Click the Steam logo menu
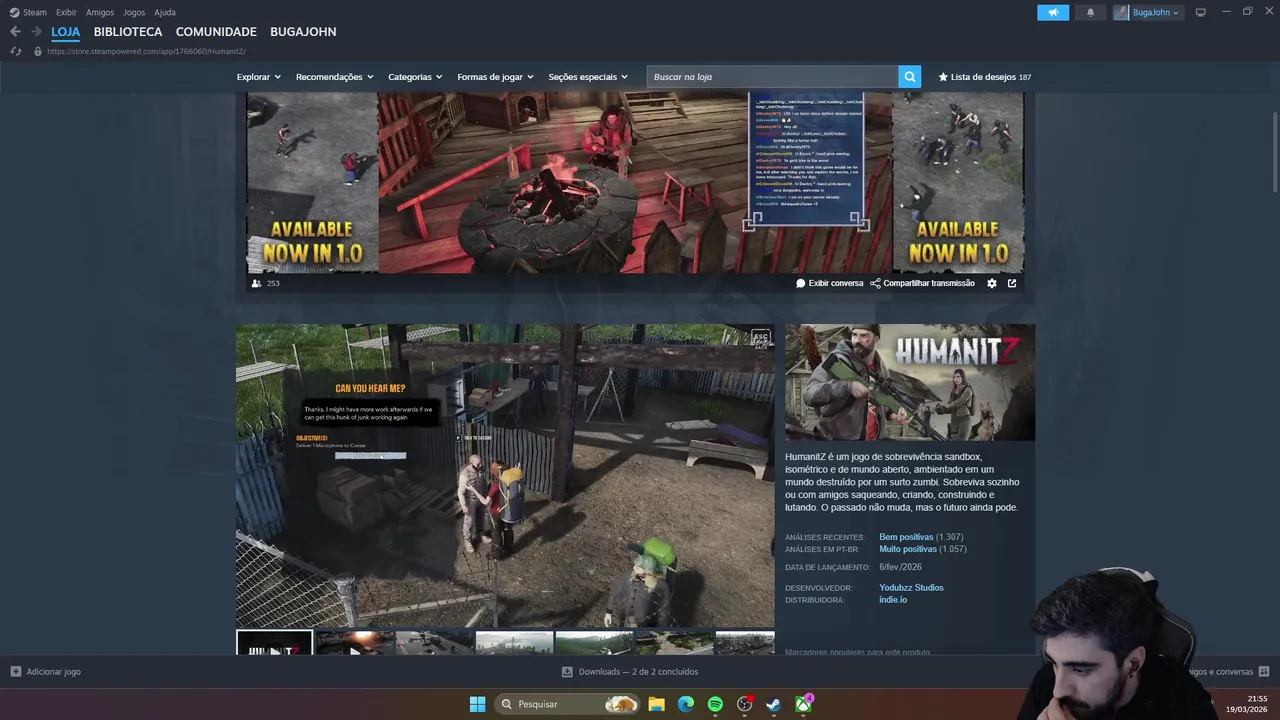1280x720 pixels. pos(14,12)
